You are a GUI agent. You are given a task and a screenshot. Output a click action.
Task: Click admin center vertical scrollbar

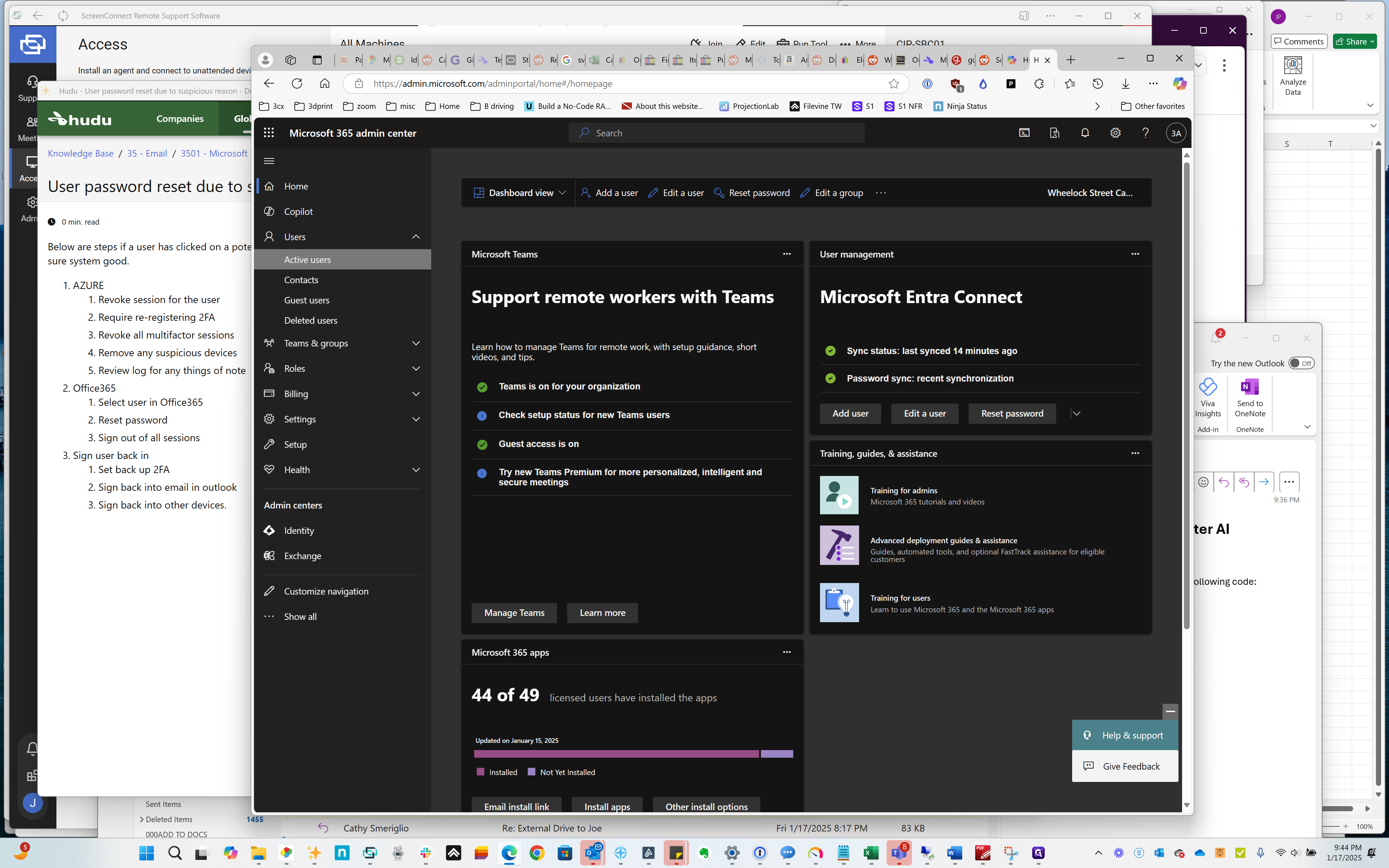pyautogui.click(x=1186, y=396)
